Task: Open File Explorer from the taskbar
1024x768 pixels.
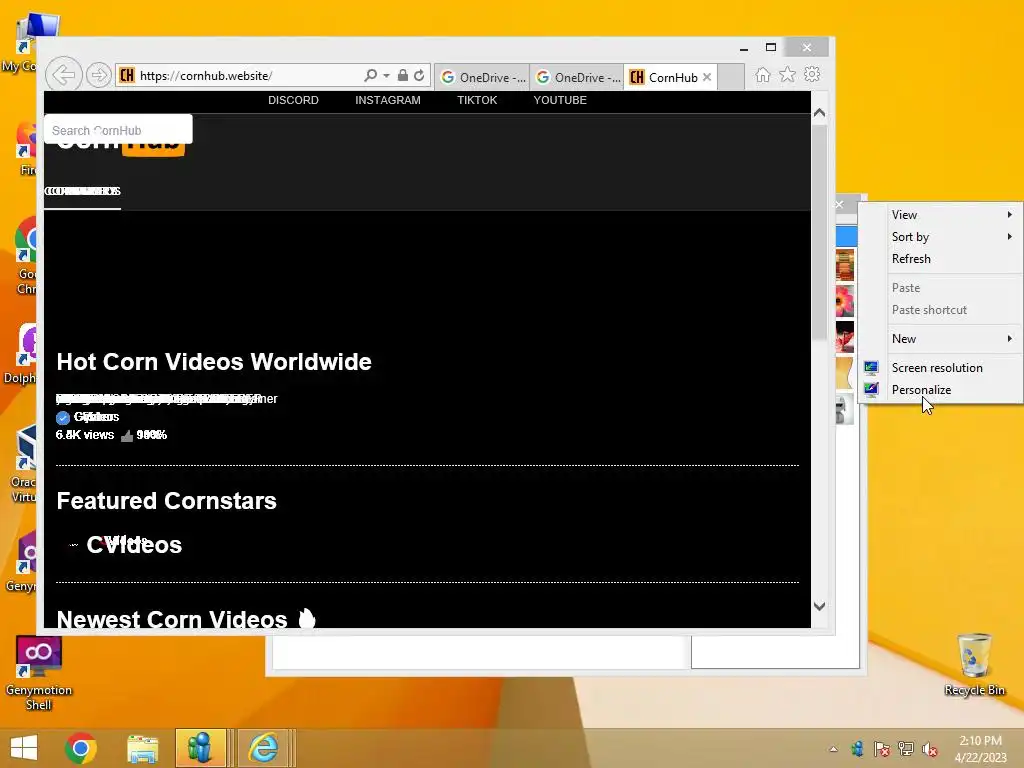Action: pyautogui.click(x=142, y=748)
